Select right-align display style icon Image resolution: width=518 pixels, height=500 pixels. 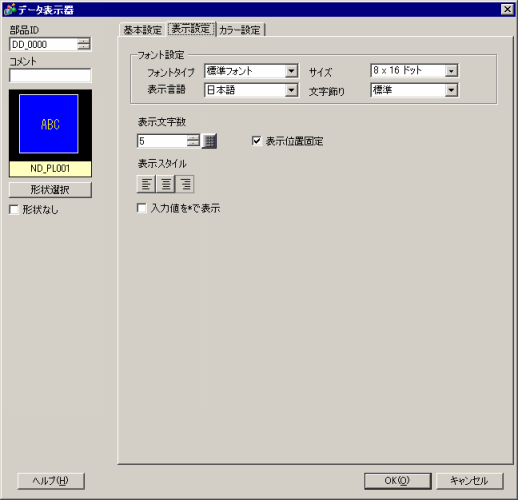tap(185, 184)
